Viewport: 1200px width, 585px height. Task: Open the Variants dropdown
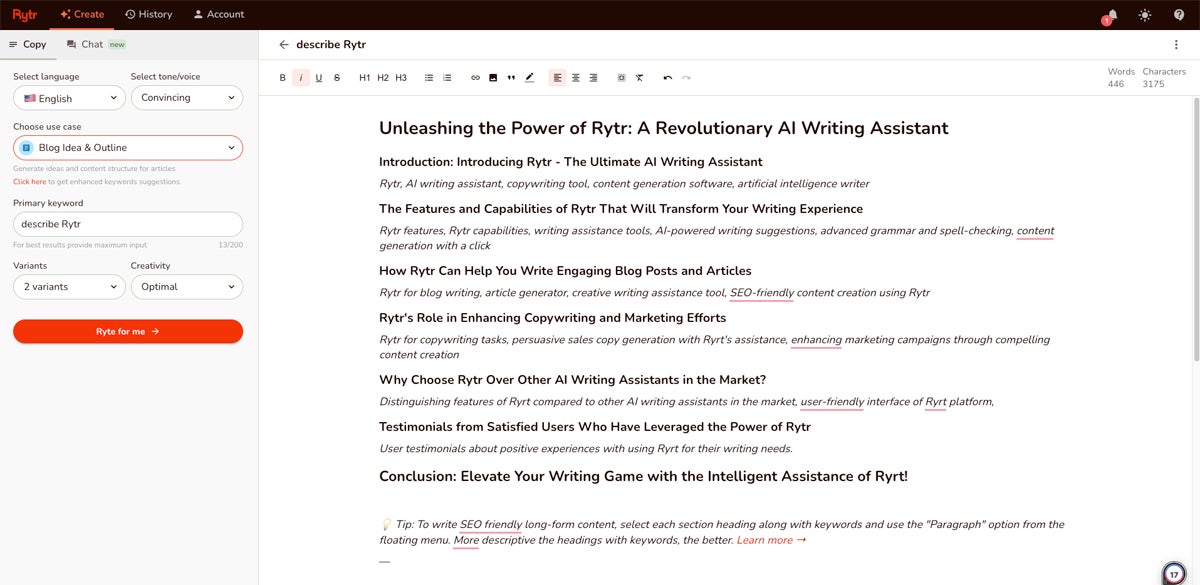tap(70, 287)
